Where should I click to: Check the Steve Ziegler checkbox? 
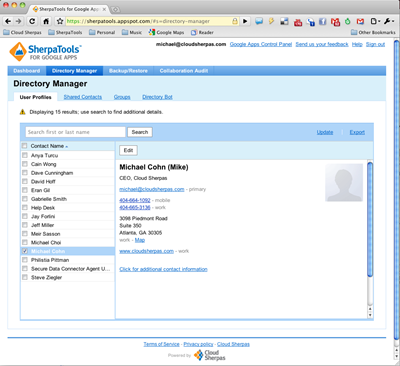[x=25, y=277]
